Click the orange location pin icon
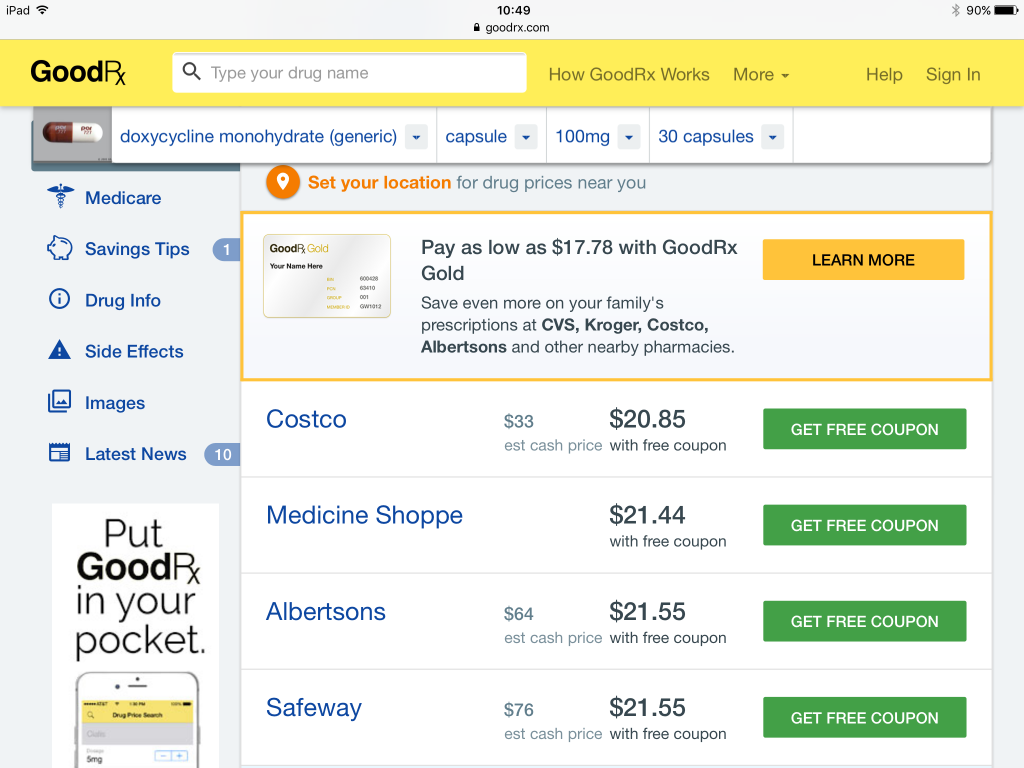This screenshot has height=768, width=1024. point(283,182)
